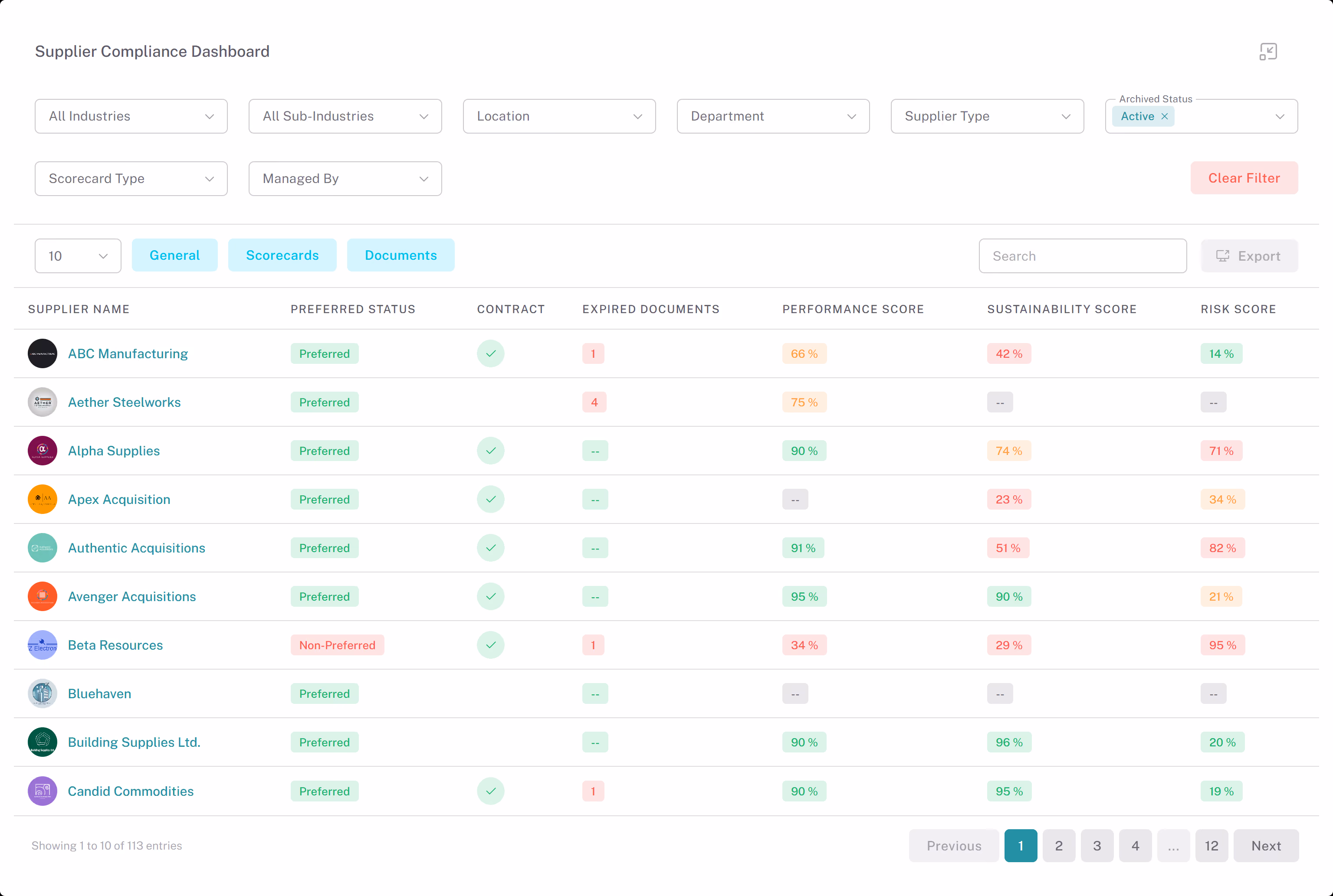Image resolution: width=1333 pixels, height=896 pixels.
Task: Click the Candid Commodities logo avatar
Action: [x=42, y=791]
